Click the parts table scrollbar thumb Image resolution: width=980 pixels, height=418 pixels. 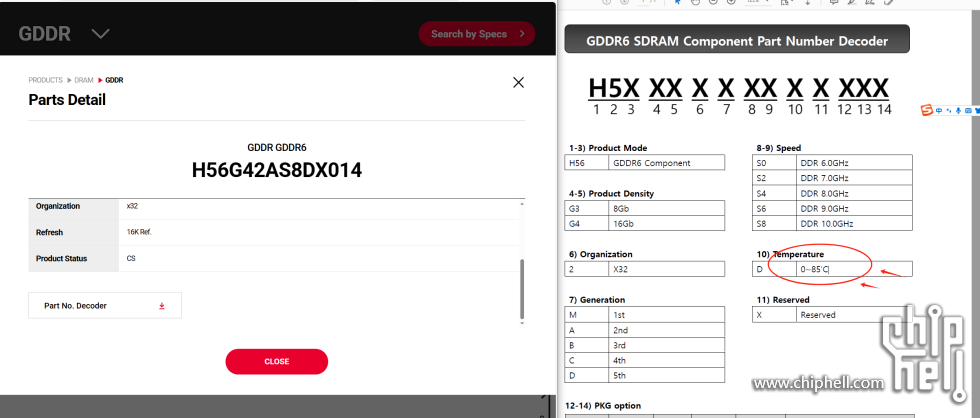click(x=522, y=289)
